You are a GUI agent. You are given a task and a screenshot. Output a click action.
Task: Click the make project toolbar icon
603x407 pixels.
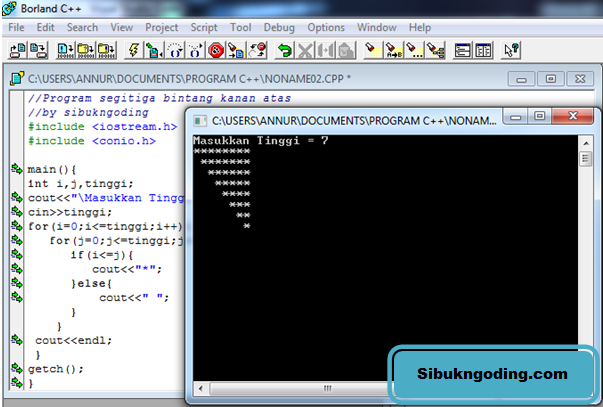(85, 50)
